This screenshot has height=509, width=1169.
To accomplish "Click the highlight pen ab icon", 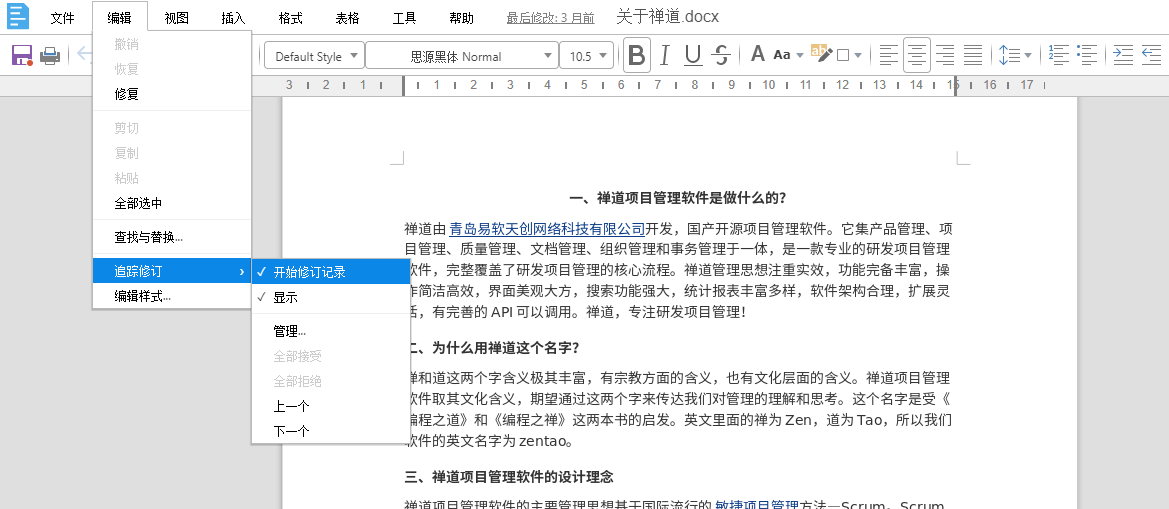I will 821,54.
